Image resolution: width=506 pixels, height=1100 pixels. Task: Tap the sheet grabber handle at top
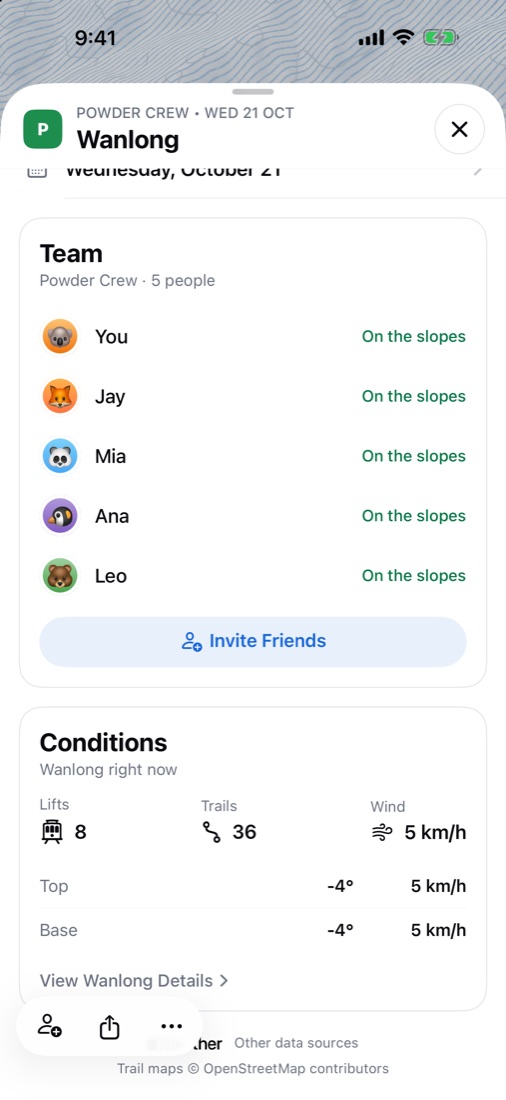point(253,92)
